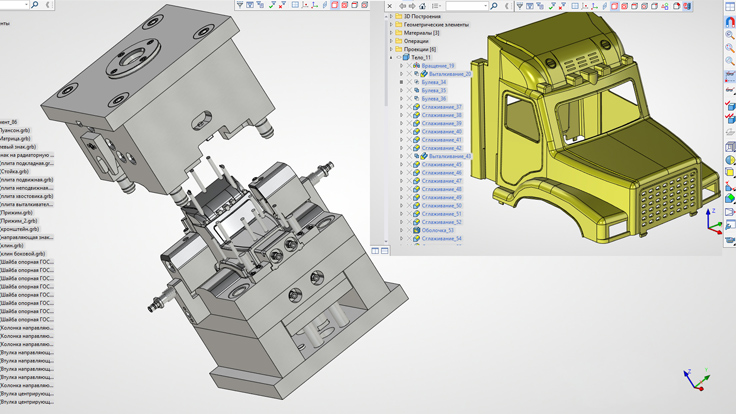Click the grid icon in left viewport toolbar
This screenshot has width=736, height=414.
(295, 5)
